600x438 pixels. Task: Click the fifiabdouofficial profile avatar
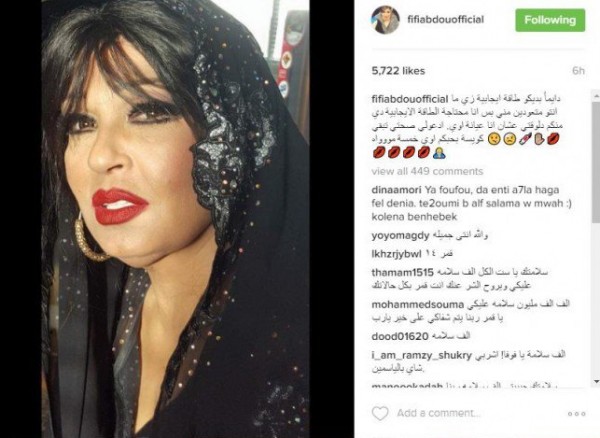385,20
